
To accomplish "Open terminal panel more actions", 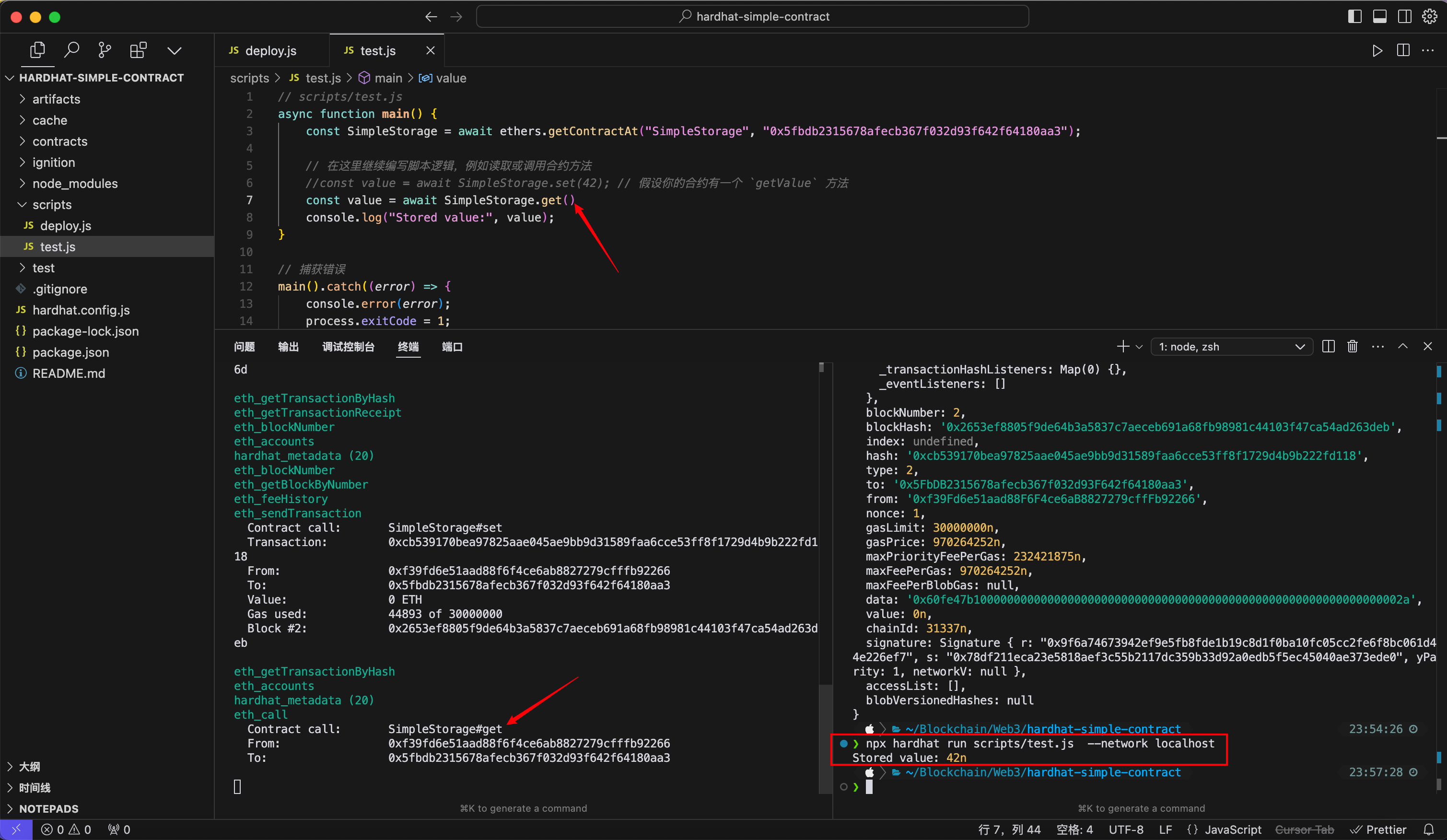I will 1377,347.
